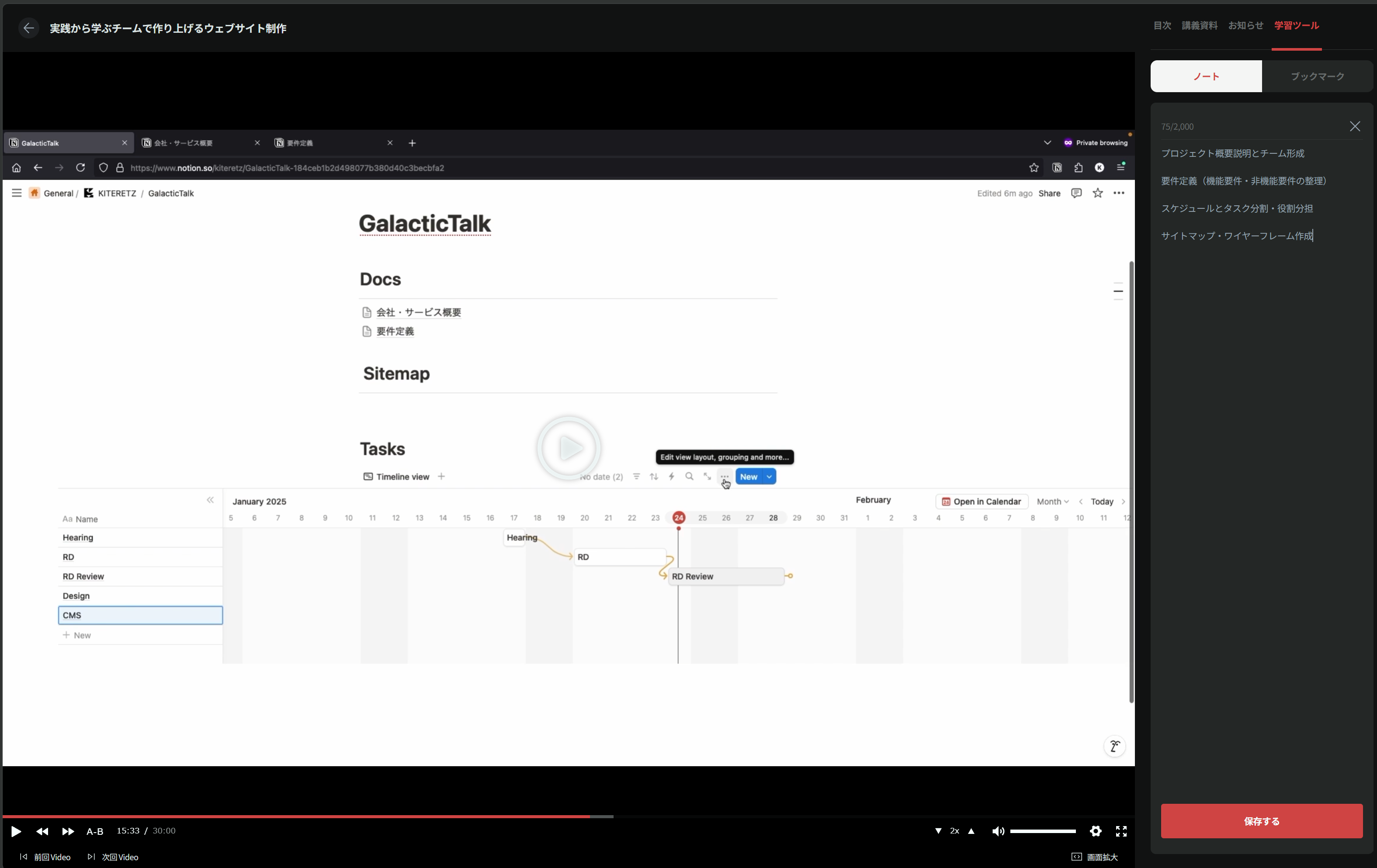
Task: Open a new browser tab with plus
Action: click(412, 143)
